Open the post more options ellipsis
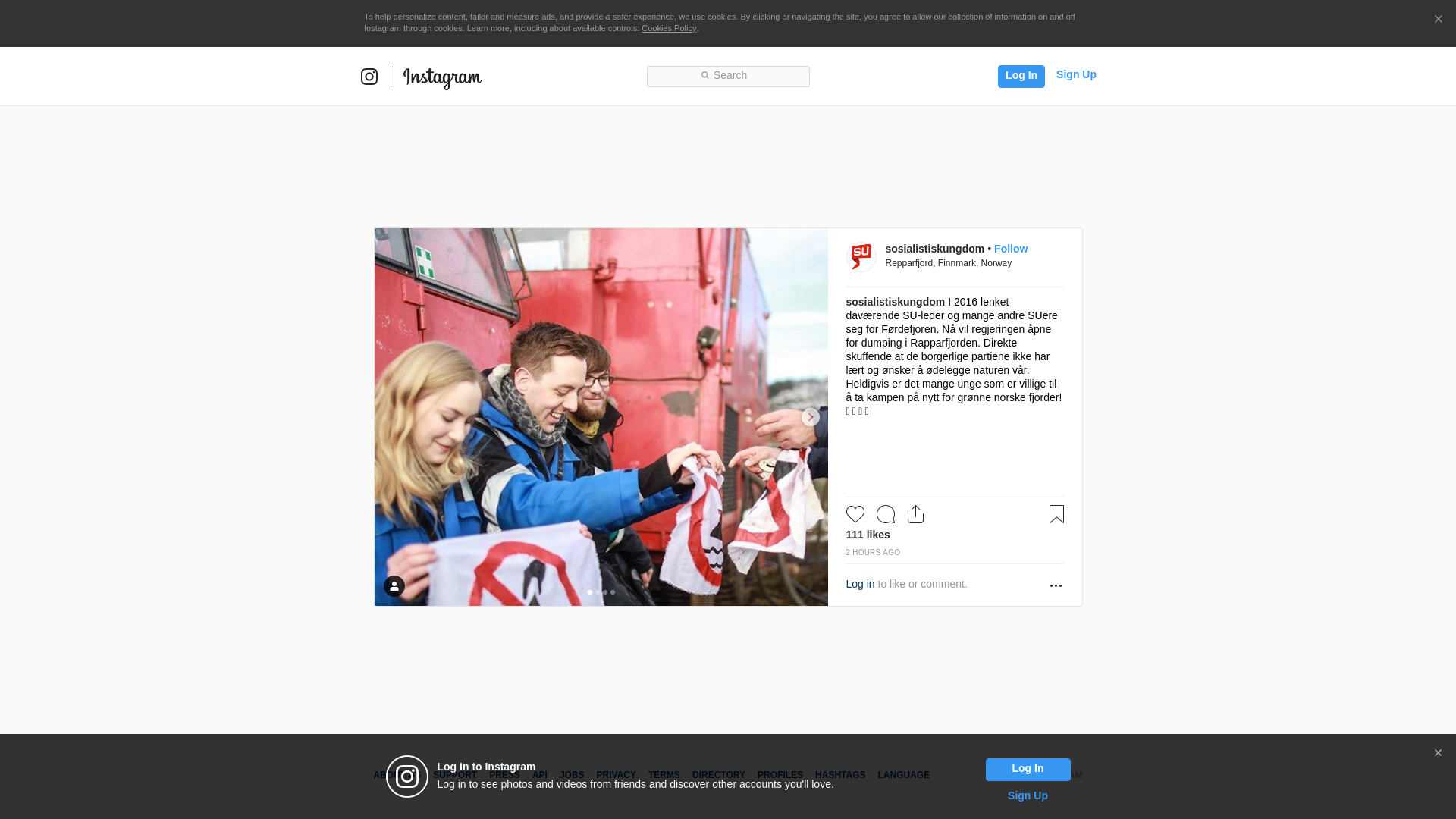Screen dimensions: 1456x819 (1056, 585)
